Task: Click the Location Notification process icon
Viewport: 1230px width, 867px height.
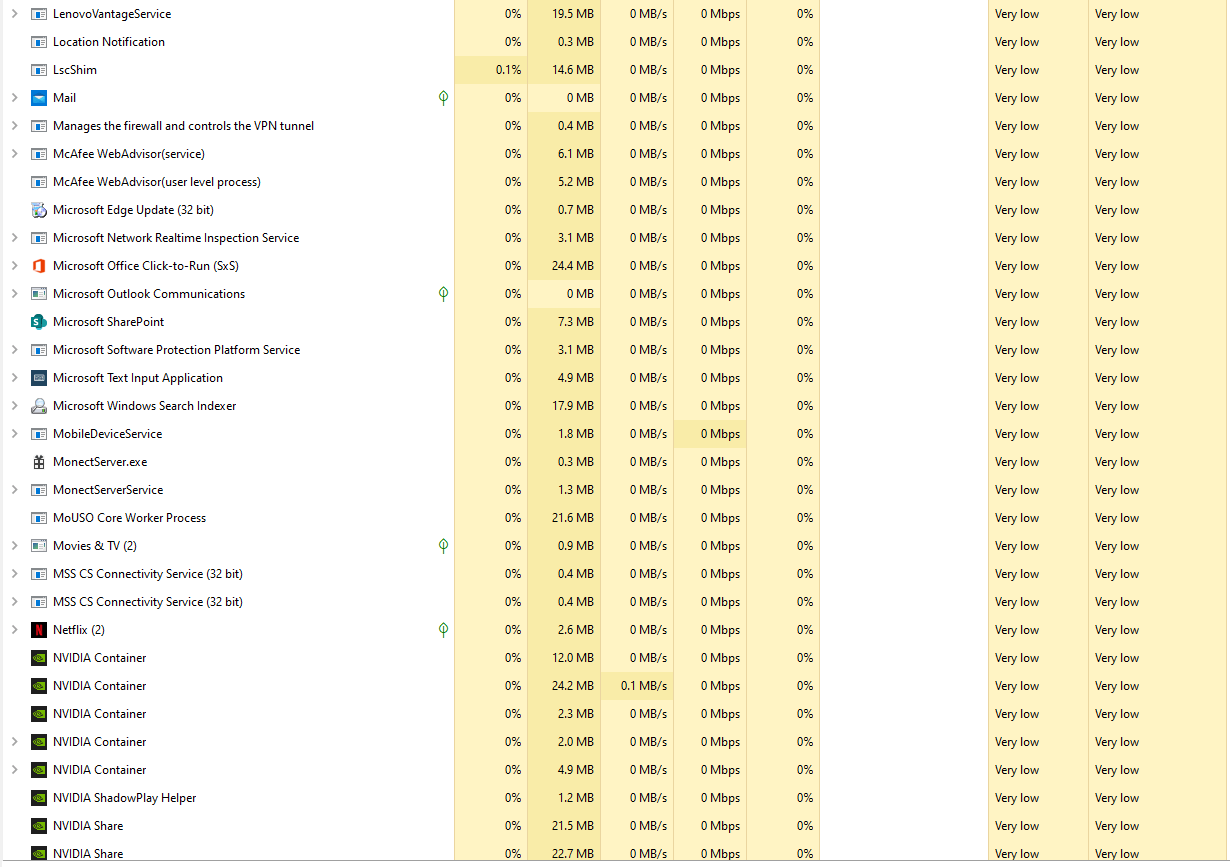Action: click(39, 42)
